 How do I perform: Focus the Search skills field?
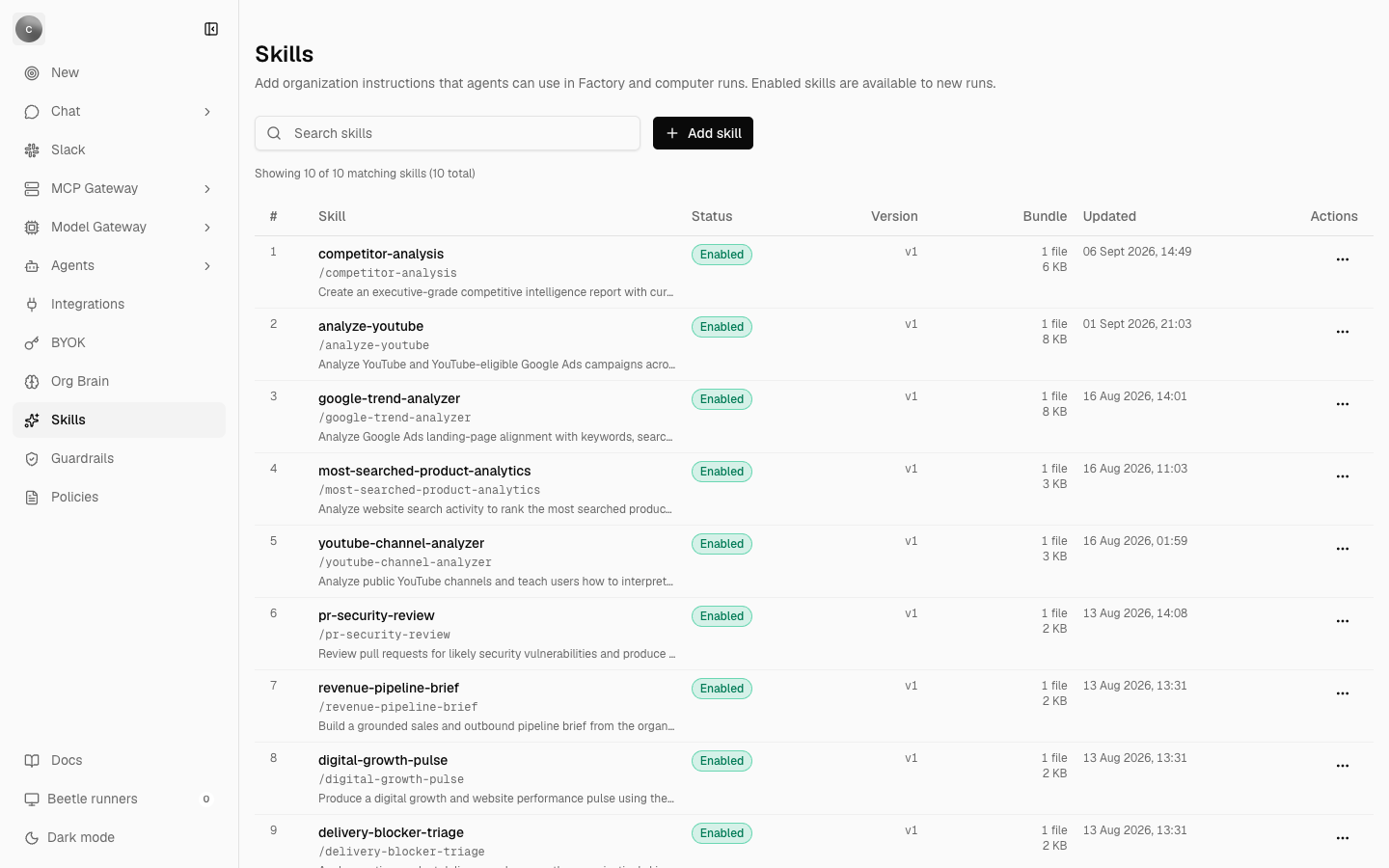click(x=448, y=133)
